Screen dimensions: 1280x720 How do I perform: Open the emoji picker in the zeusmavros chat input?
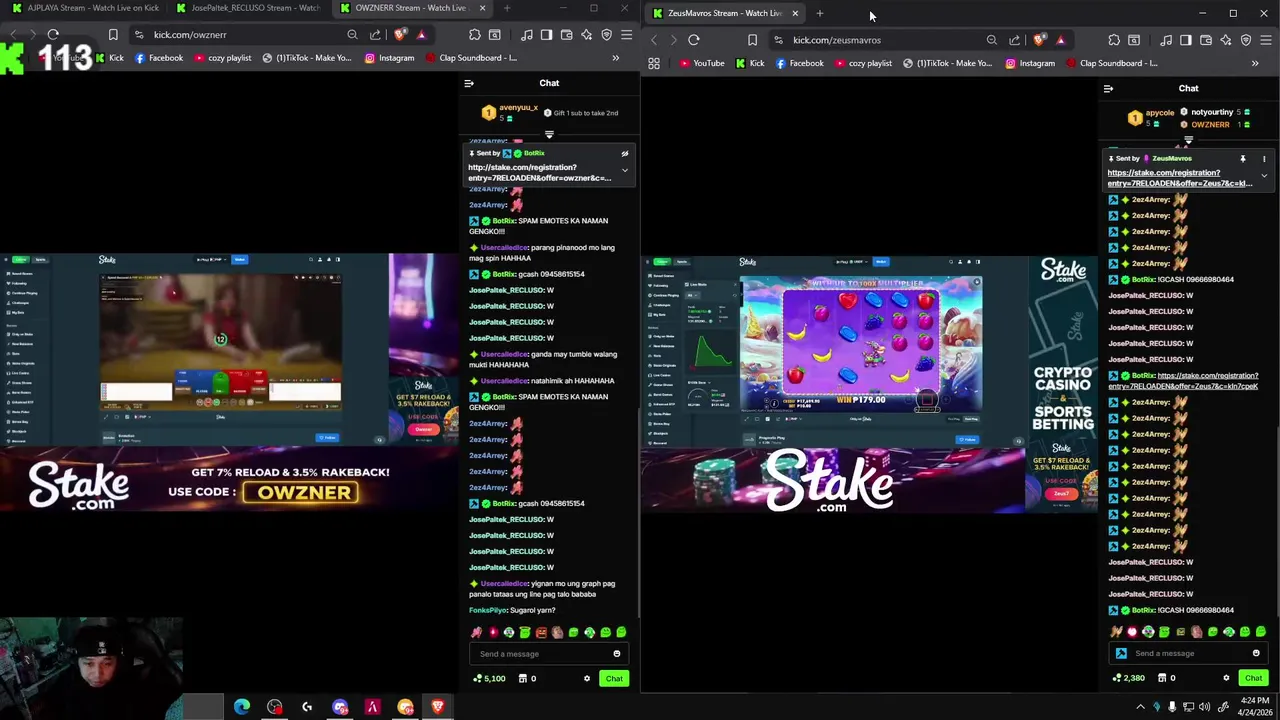[1256, 653]
